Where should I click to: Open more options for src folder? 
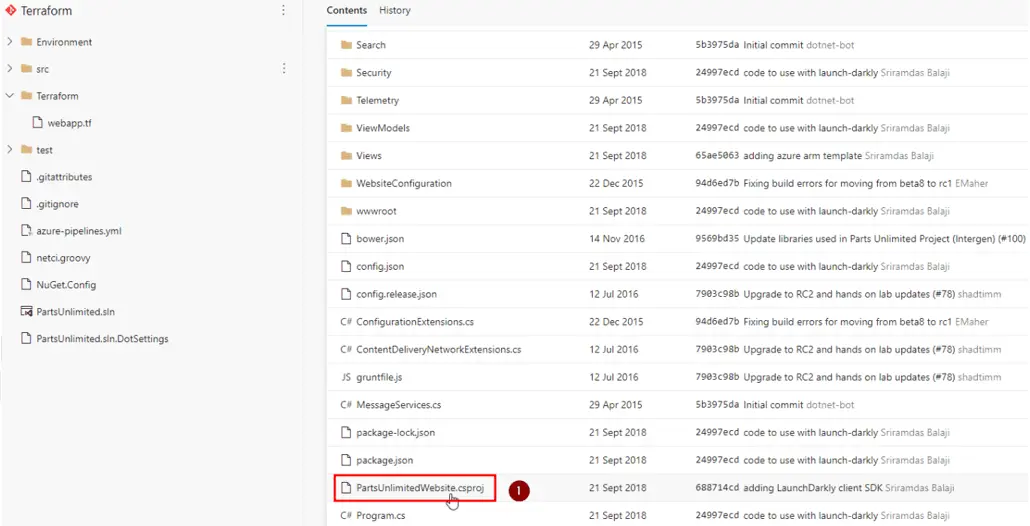point(283,69)
